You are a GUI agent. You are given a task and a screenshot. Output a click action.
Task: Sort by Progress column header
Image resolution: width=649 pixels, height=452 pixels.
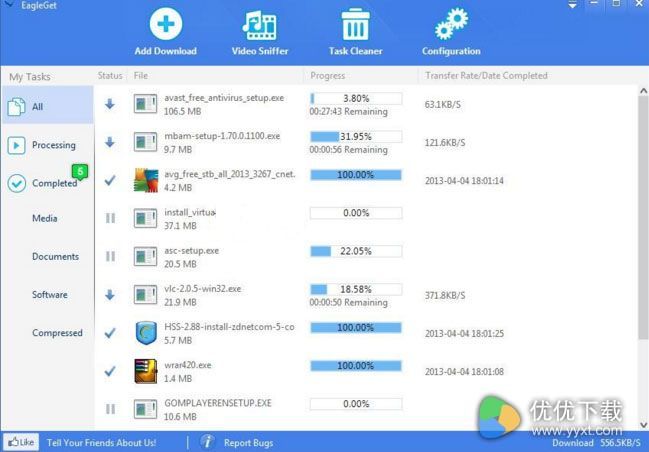[327, 76]
